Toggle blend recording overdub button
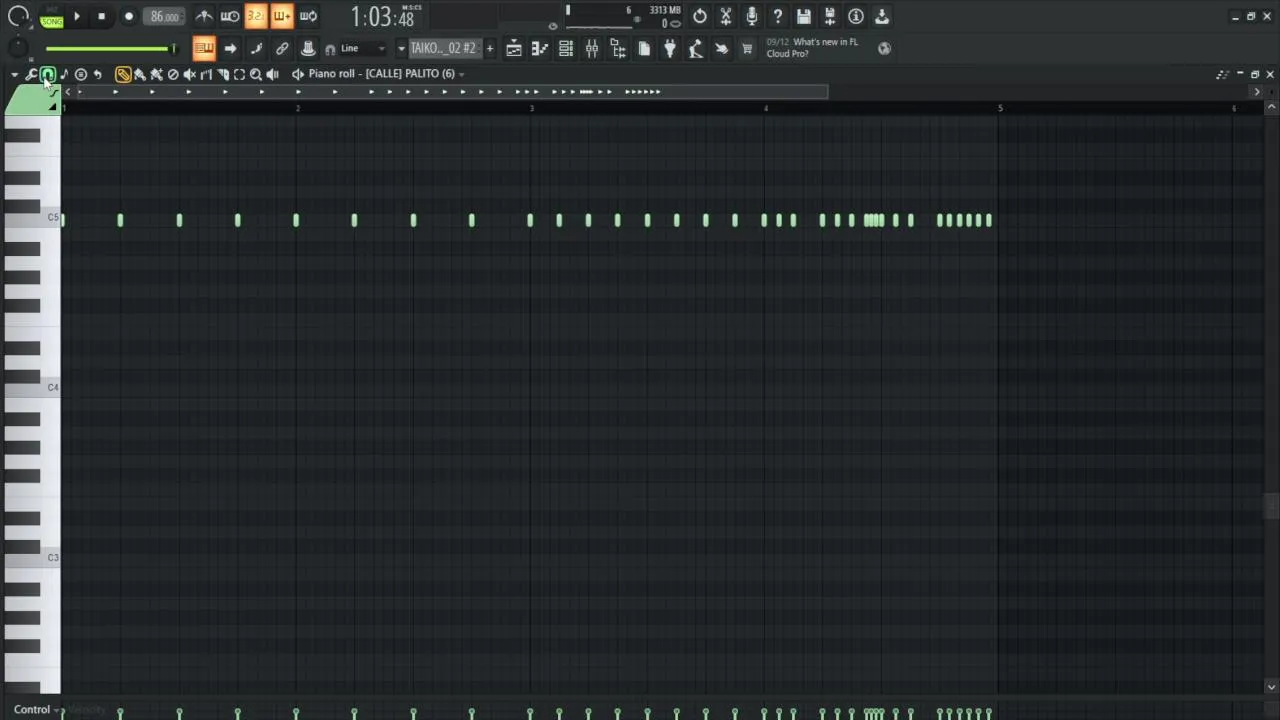 coord(282,16)
